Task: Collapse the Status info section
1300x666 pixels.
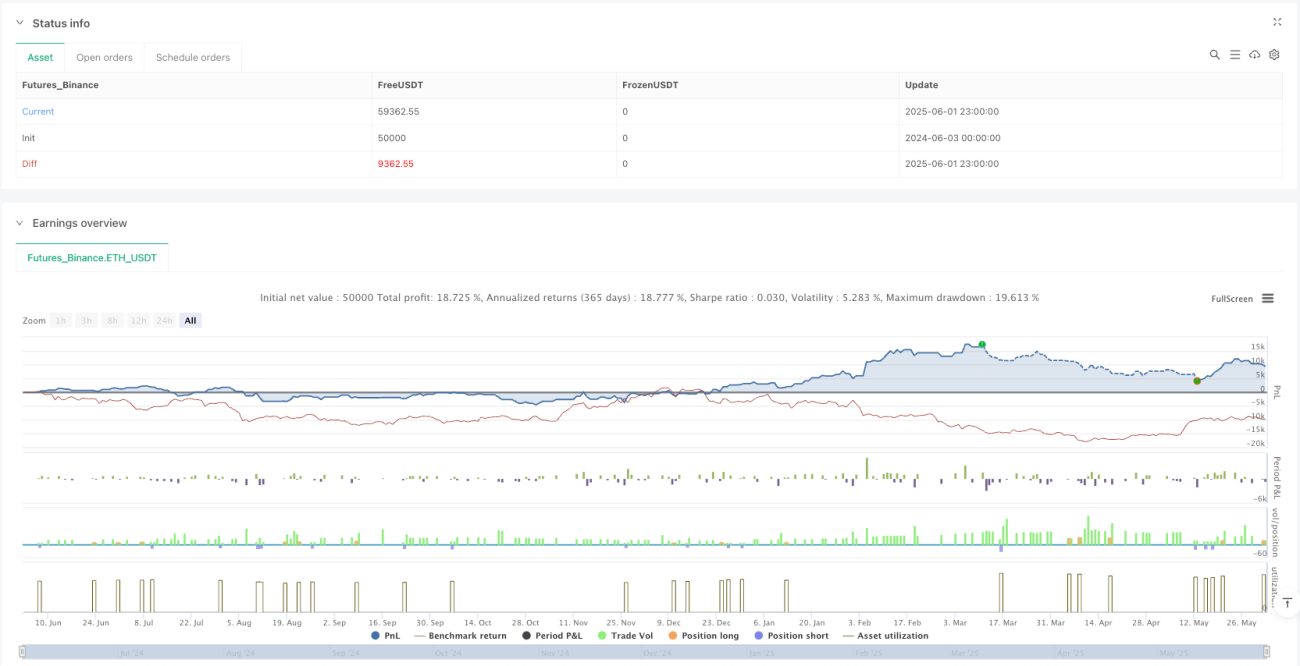Action: coord(20,23)
